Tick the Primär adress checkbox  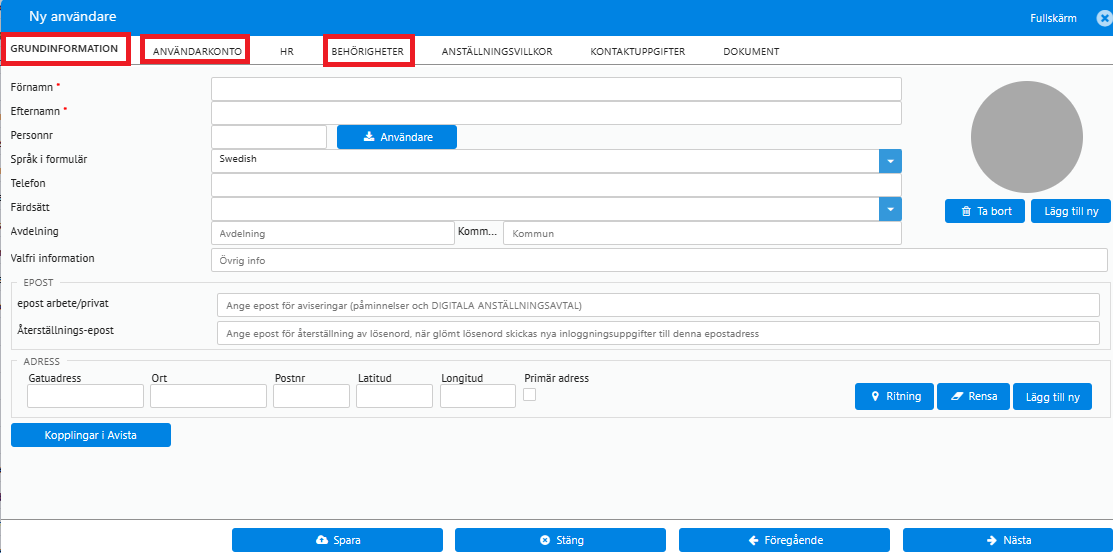coord(530,394)
